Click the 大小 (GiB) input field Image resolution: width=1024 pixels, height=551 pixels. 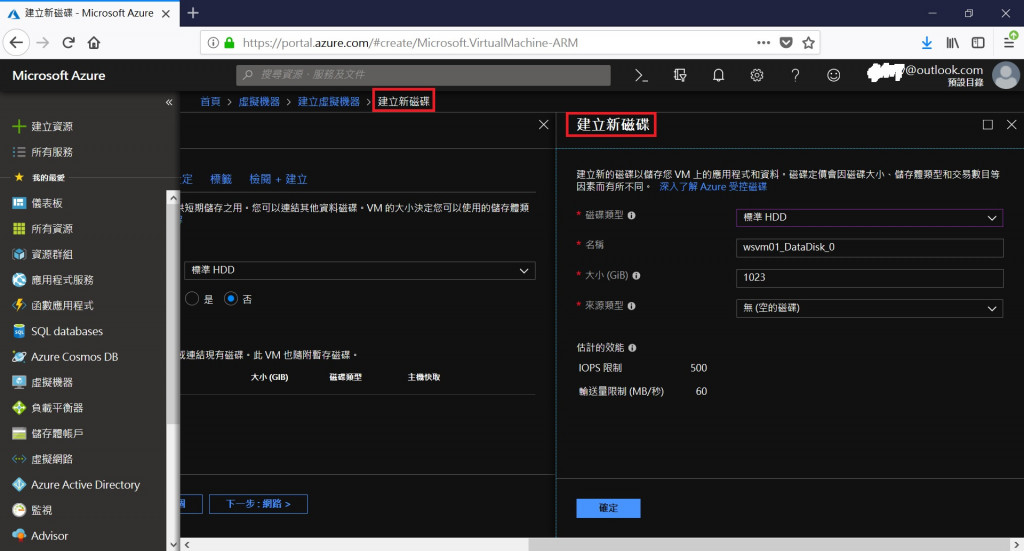pos(869,277)
